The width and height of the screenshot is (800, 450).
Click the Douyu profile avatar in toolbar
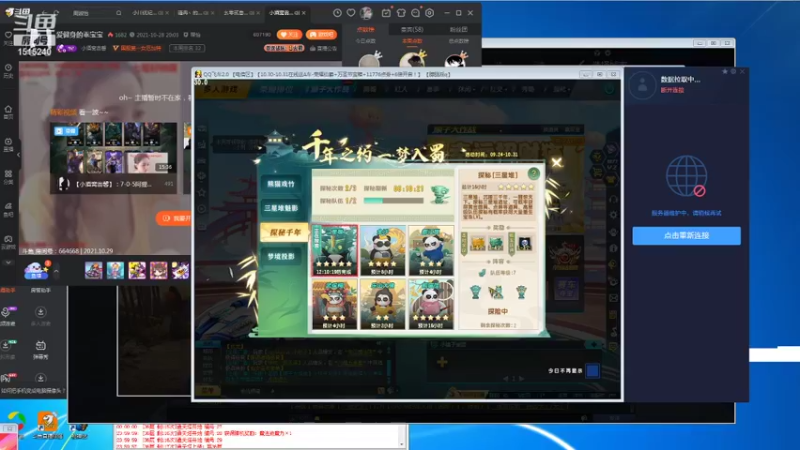(366, 13)
